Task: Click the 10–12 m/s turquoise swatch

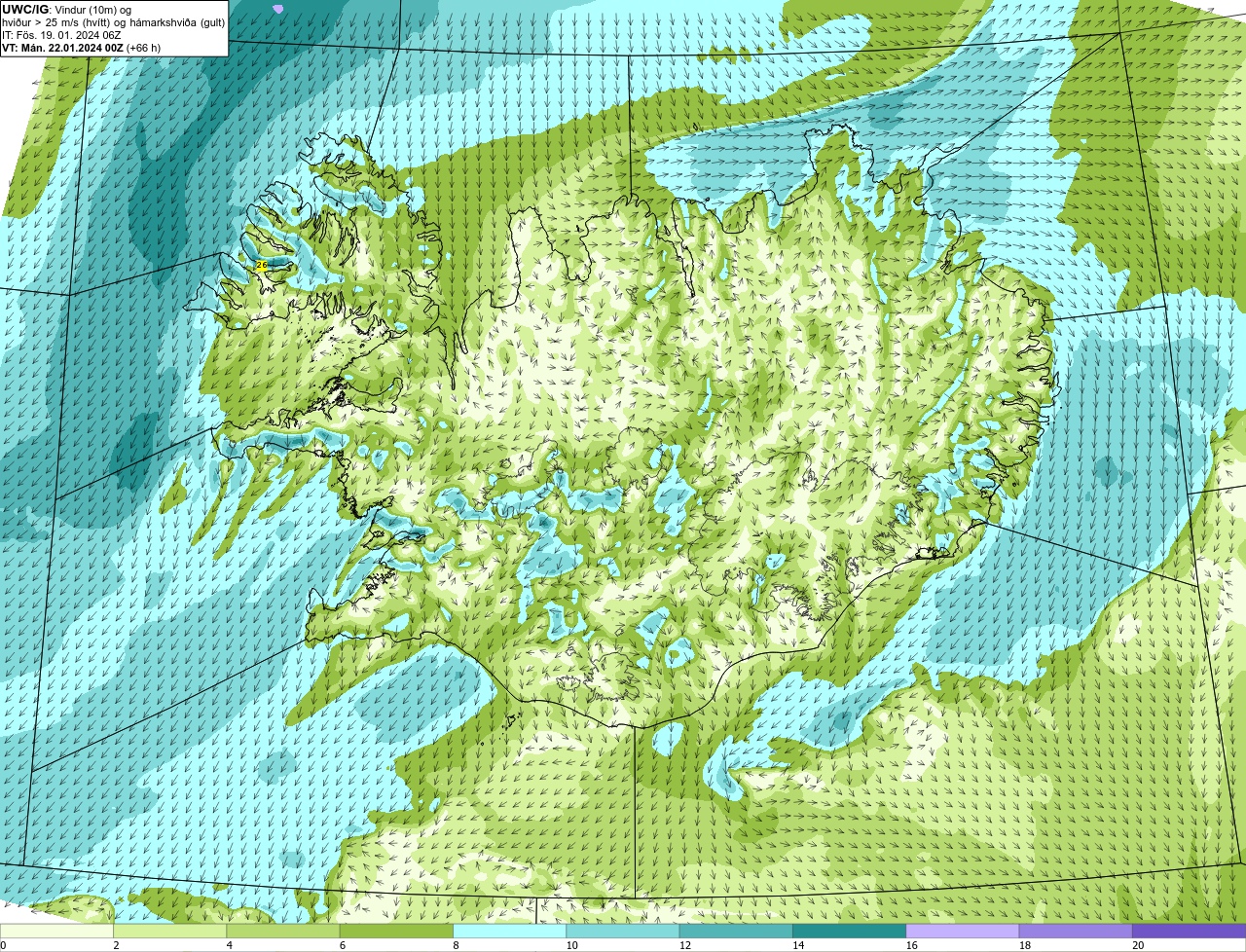Action: pos(623,931)
